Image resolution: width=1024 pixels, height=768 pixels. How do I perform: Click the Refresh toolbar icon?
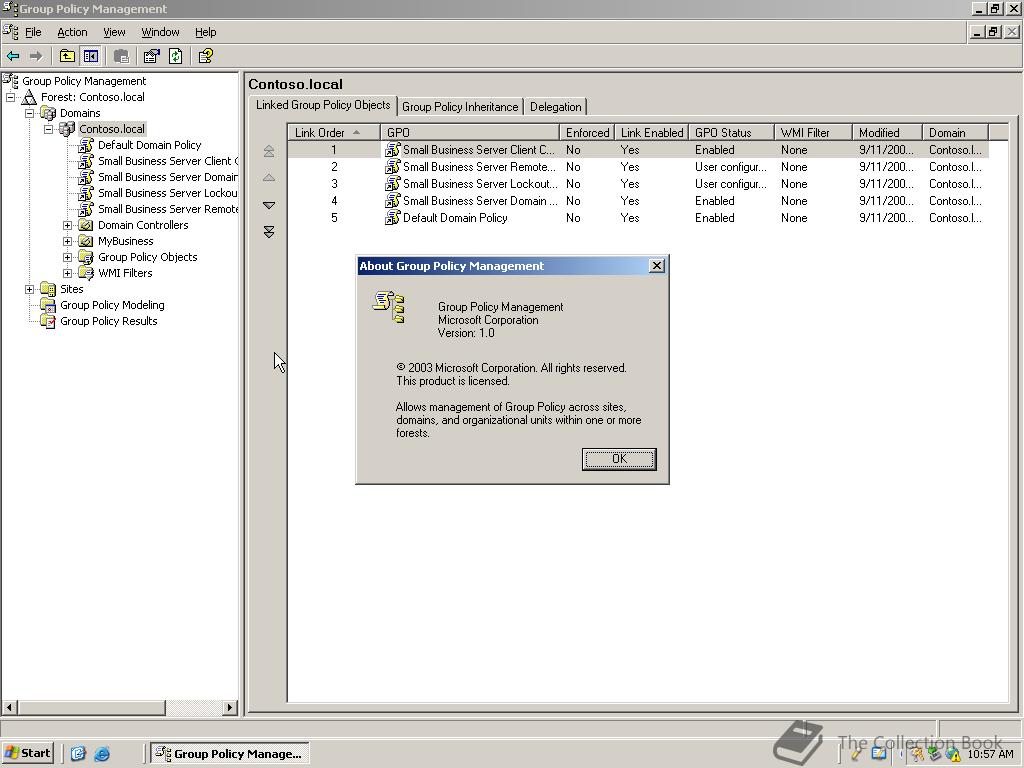click(176, 56)
